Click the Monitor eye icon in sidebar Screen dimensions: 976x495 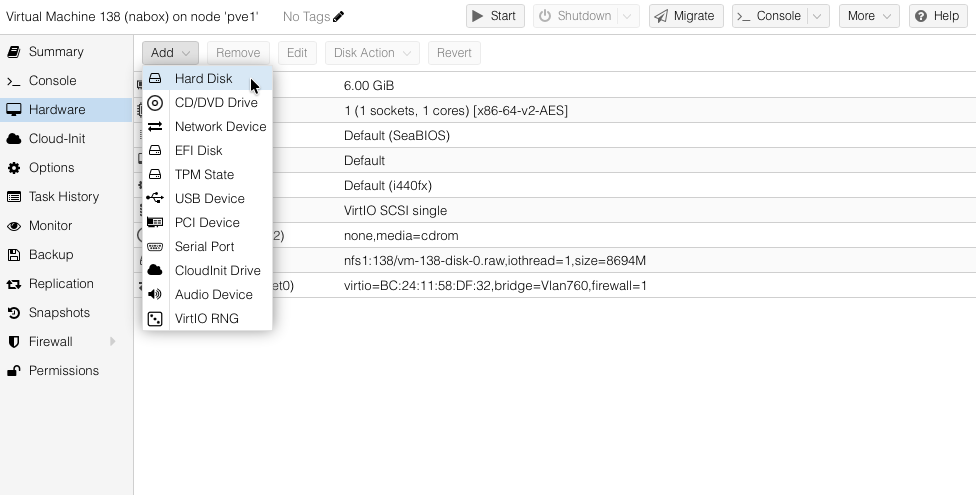click(x=14, y=226)
